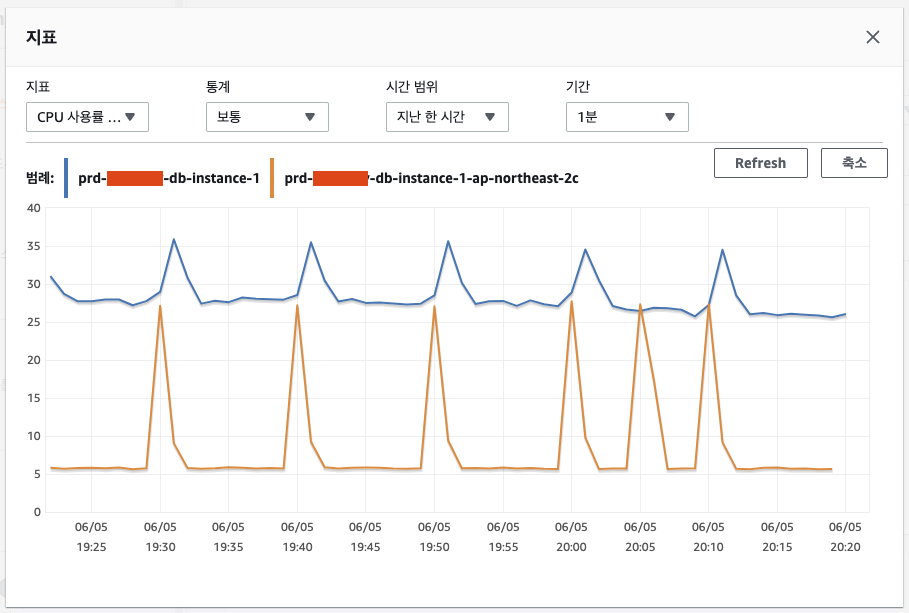Click the orange legend swatch for ap-northeast-2c instance
Image resolution: width=909 pixels, height=613 pixels.
click(272, 178)
